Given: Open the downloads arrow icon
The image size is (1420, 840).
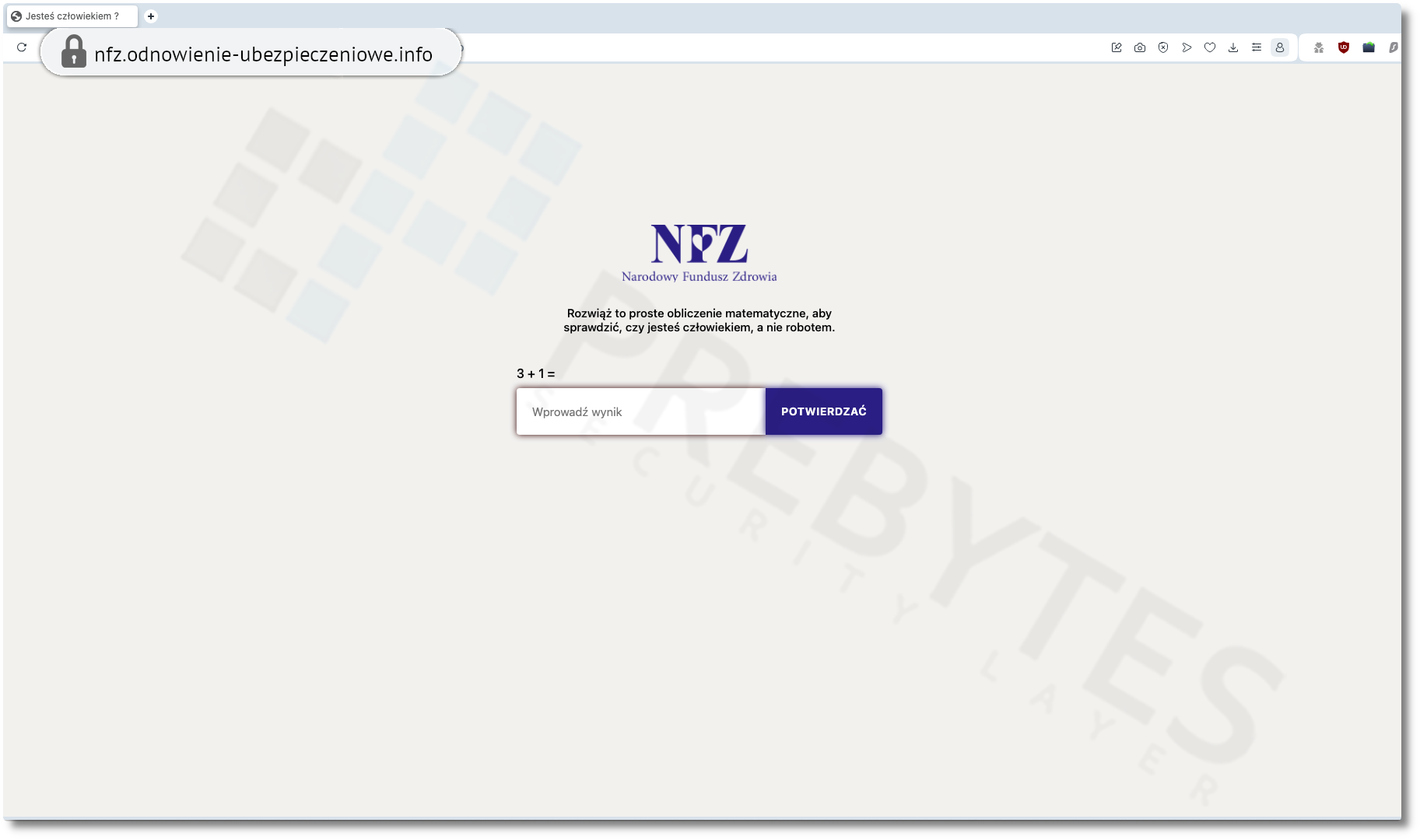Looking at the screenshot, I should click(x=1233, y=47).
